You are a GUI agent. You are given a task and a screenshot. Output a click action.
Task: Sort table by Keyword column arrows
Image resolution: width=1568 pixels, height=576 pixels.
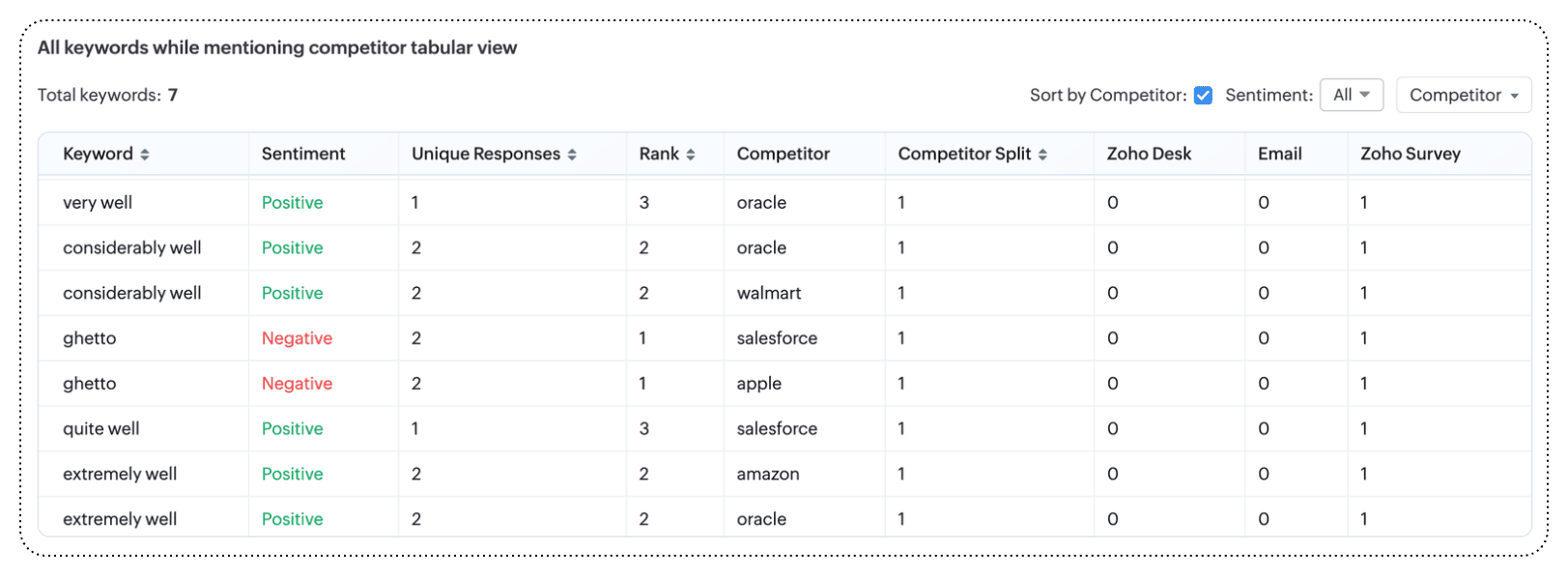pos(145,155)
